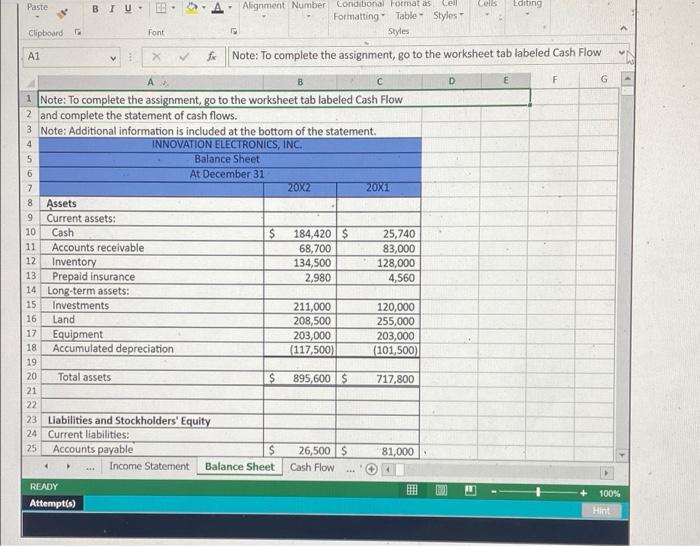Select Total assets value 895,600
This screenshot has width=700, height=546.
click(300, 379)
